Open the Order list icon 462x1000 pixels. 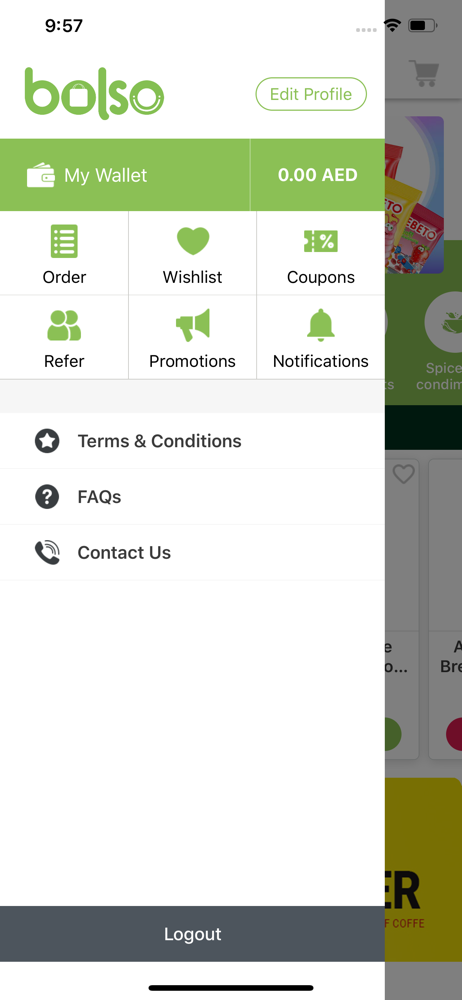pyautogui.click(x=64, y=241)
